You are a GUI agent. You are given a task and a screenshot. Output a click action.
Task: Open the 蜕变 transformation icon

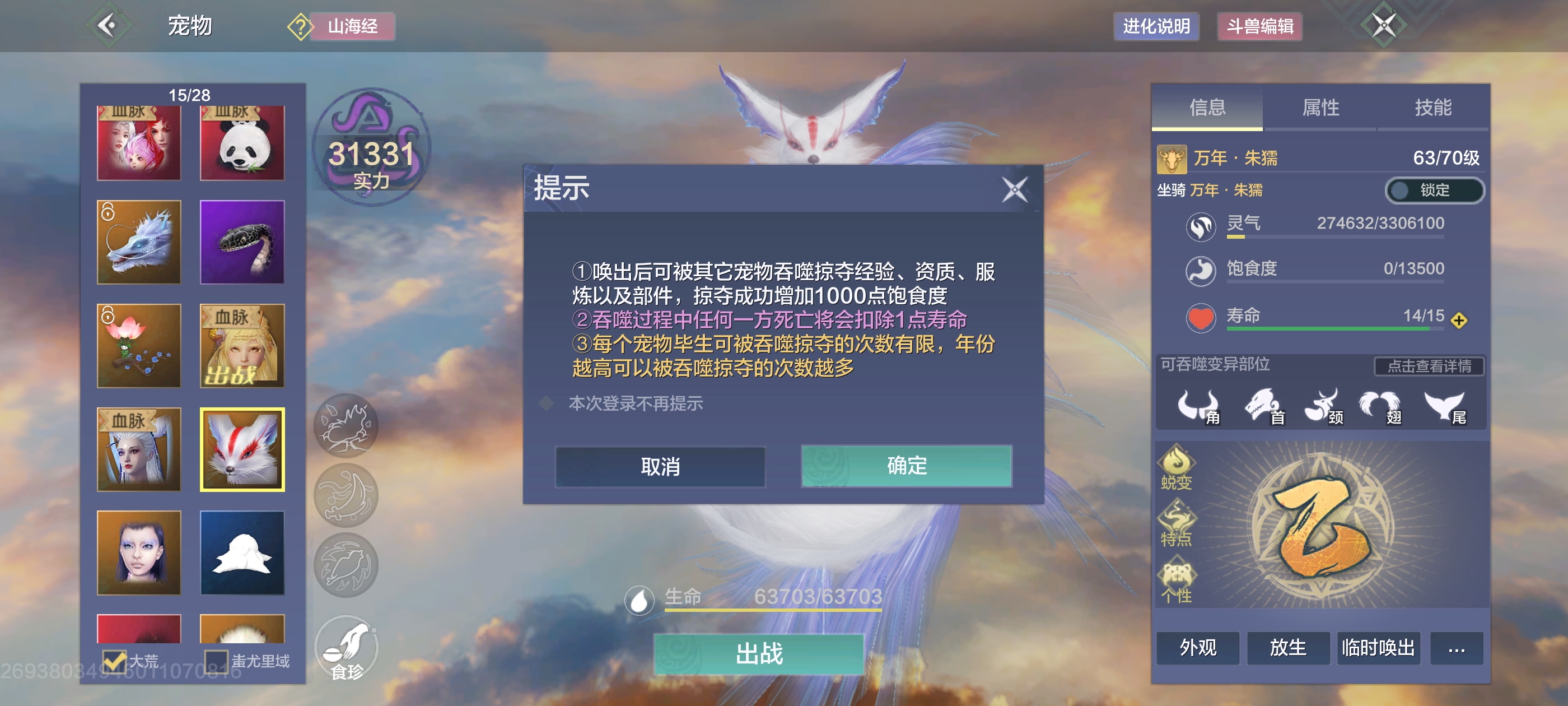(x=1176, y=467)
